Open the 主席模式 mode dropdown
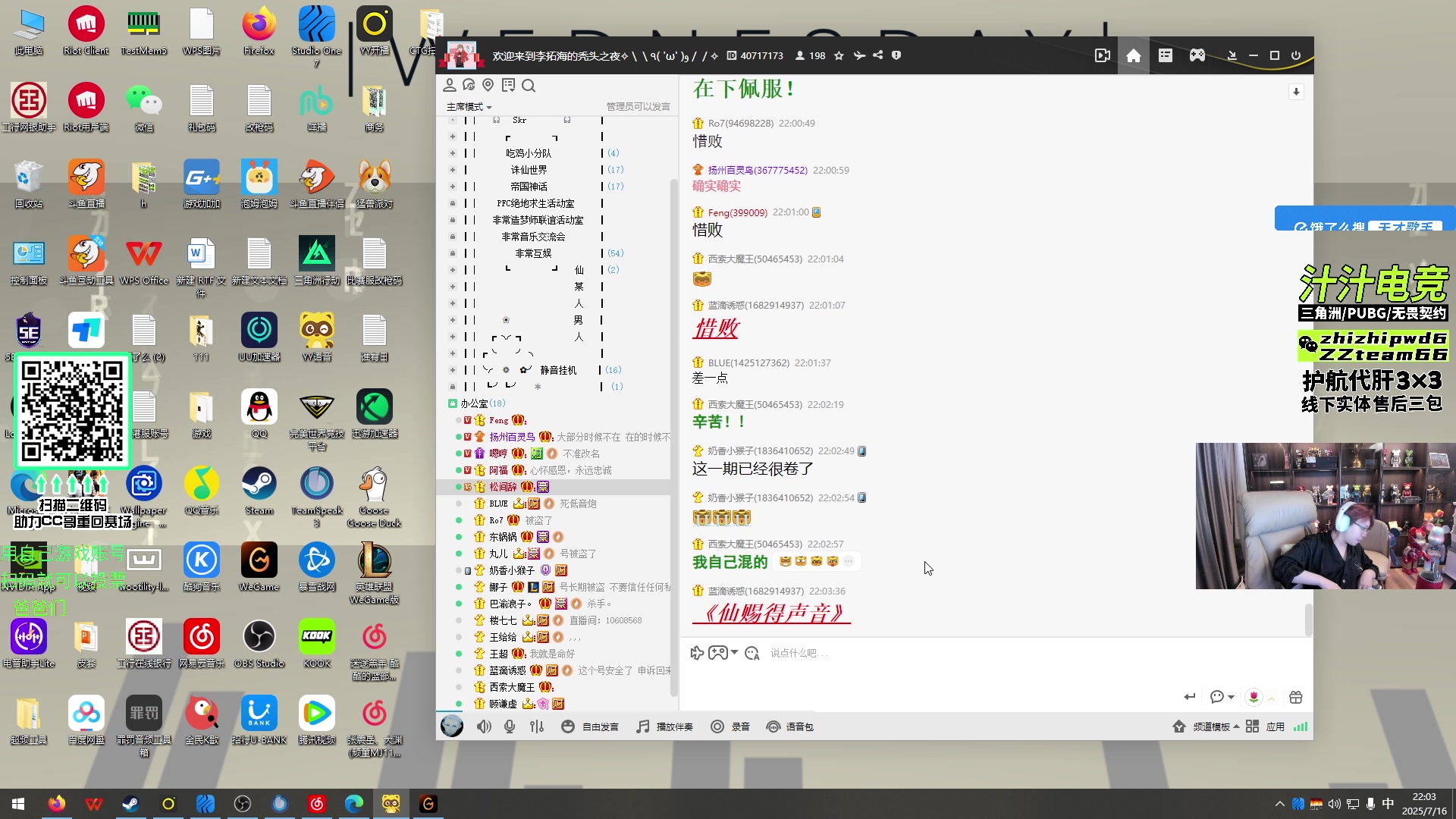Viewport: 1456px width, 819px height. [469, 107]
